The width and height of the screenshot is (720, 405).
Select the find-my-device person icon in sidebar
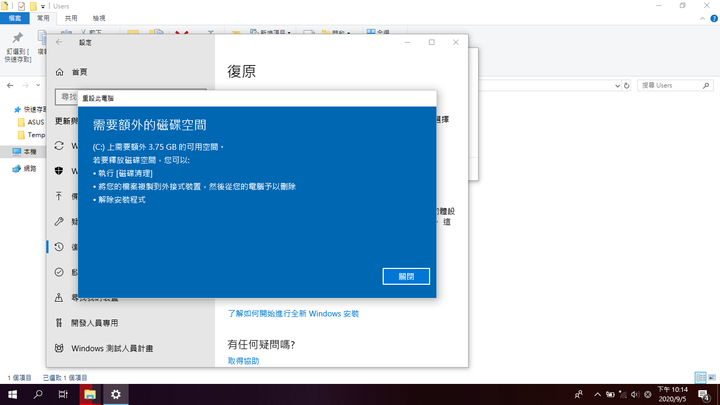[x=59, y=298]
